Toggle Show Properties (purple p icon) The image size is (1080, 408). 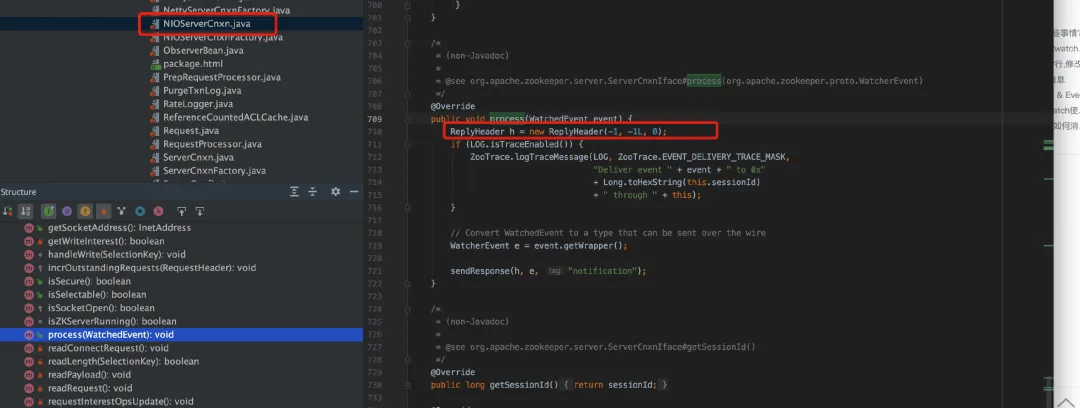click(x=67, y=211)
